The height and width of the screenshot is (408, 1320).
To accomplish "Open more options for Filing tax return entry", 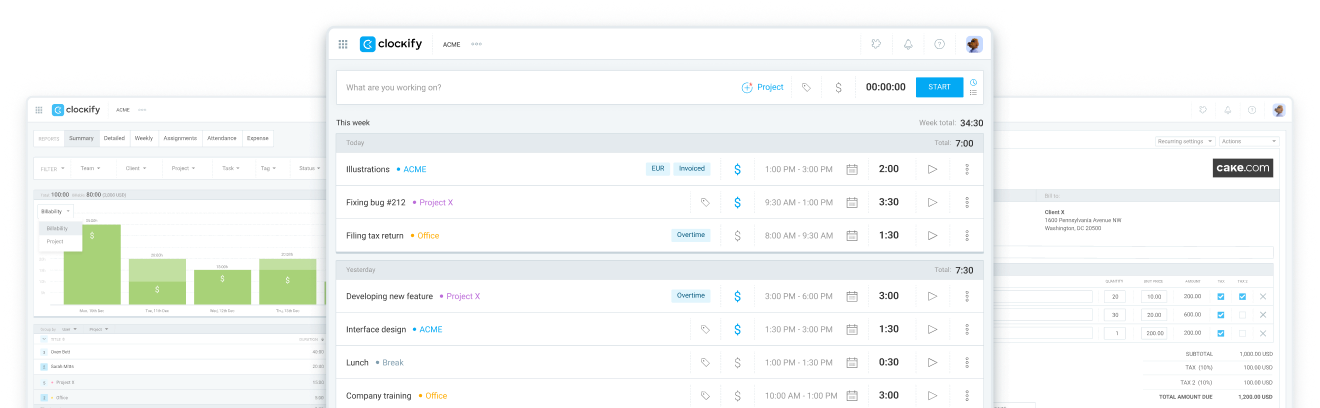I will coord(967,235).
